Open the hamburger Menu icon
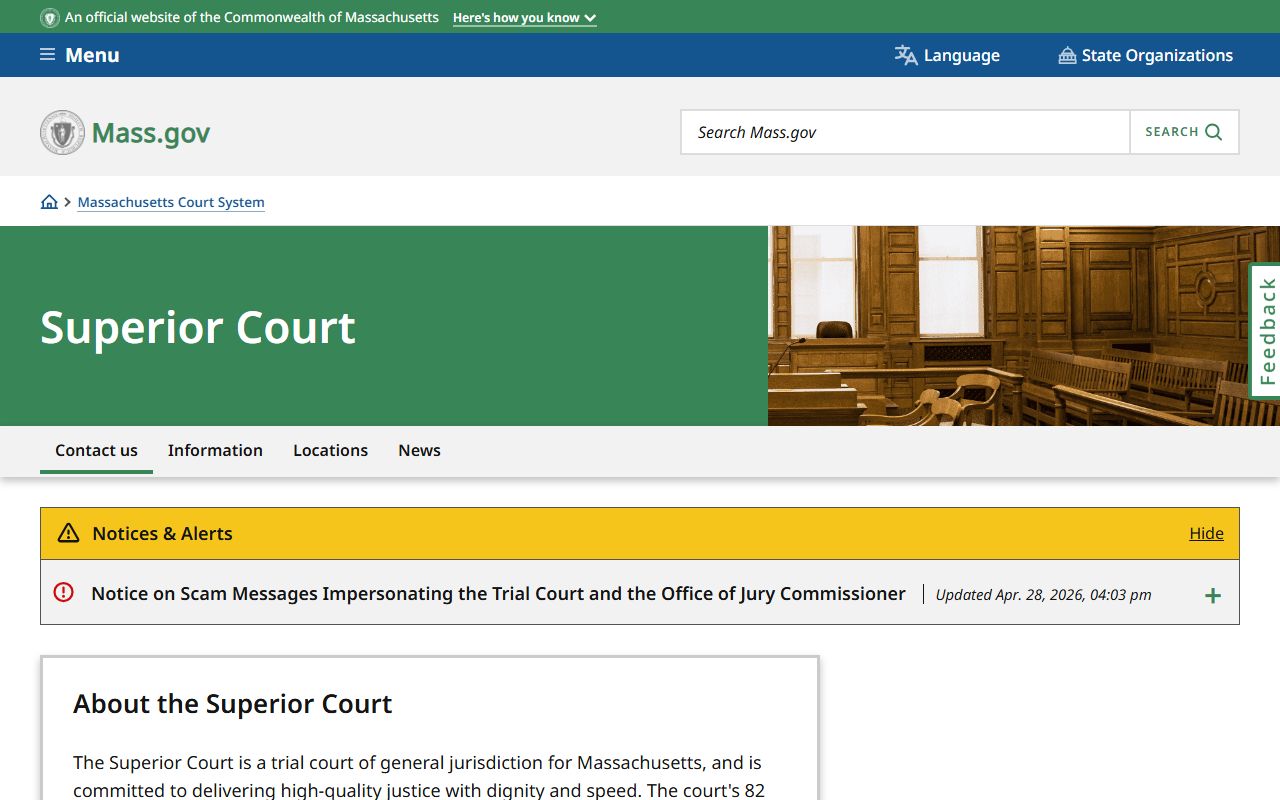1280x800 pixels. tap(47, 55)
